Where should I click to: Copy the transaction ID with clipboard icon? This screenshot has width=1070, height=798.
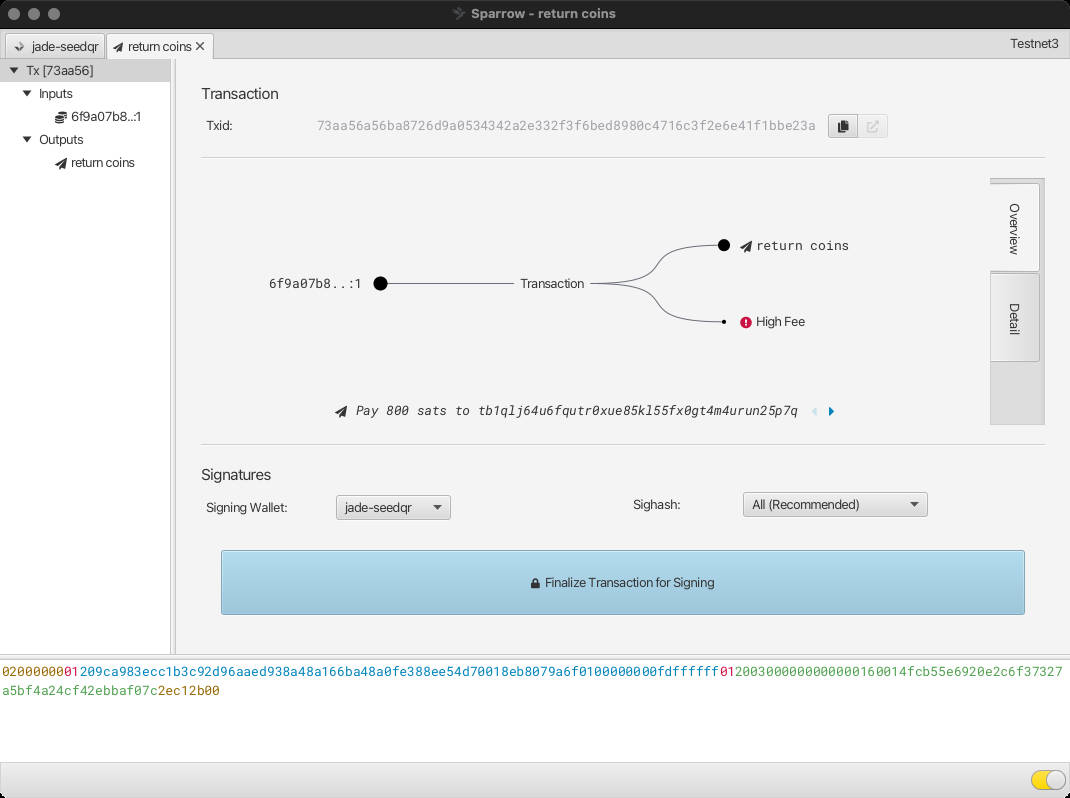point(843,126)
